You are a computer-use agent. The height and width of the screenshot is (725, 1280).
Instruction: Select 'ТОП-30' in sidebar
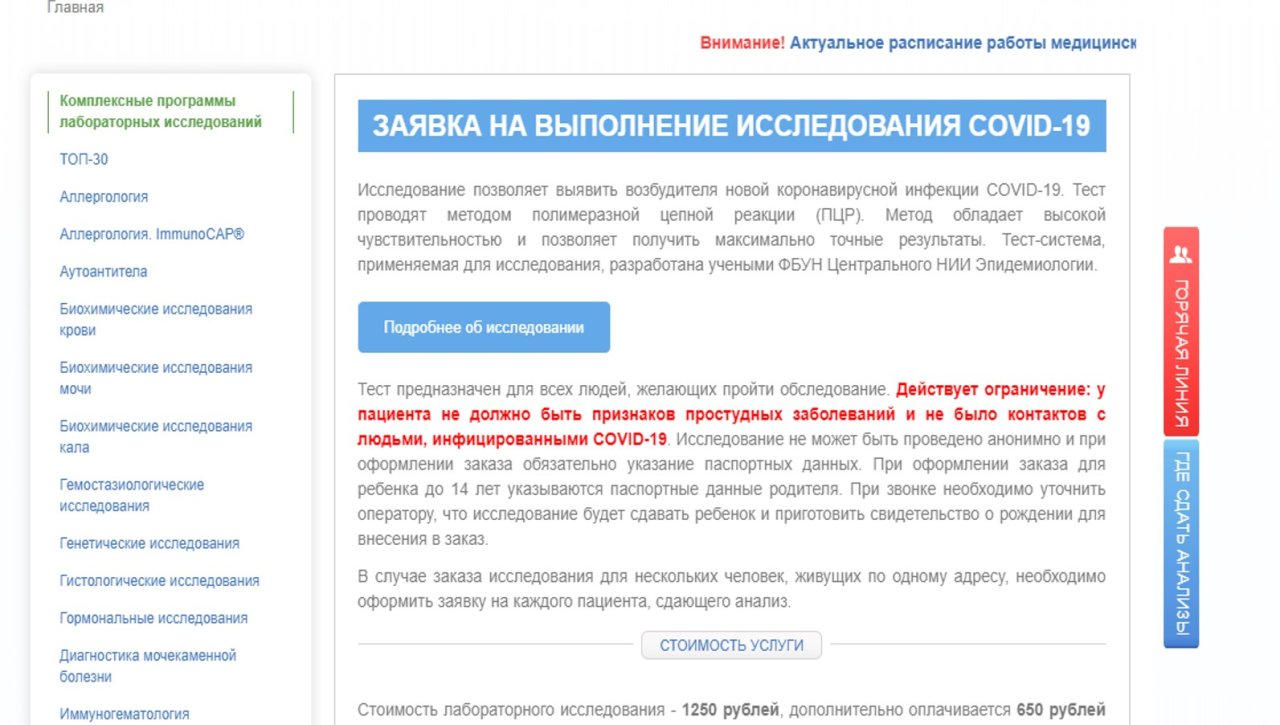[x=84, y=159]
